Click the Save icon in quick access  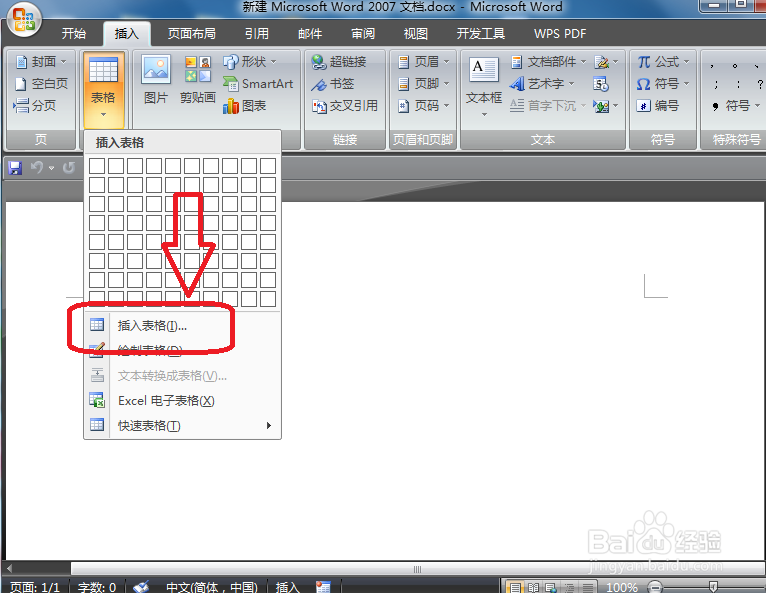point(15,168)
